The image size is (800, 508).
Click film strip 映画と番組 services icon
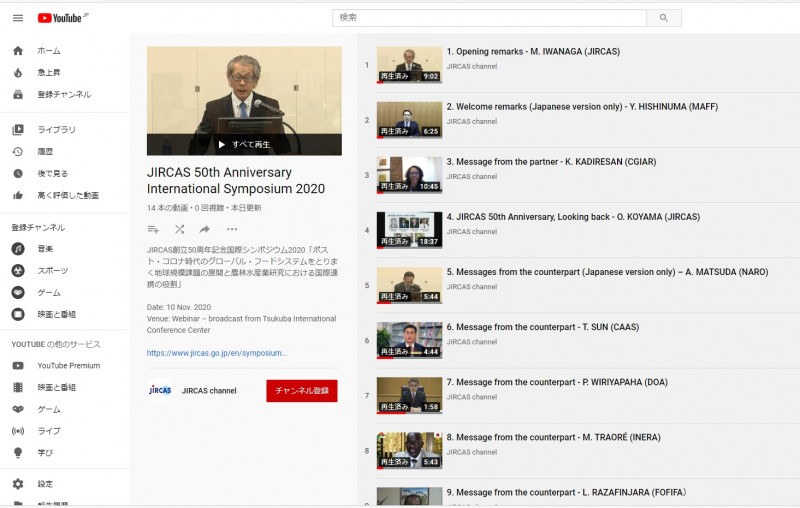point(18,388)
